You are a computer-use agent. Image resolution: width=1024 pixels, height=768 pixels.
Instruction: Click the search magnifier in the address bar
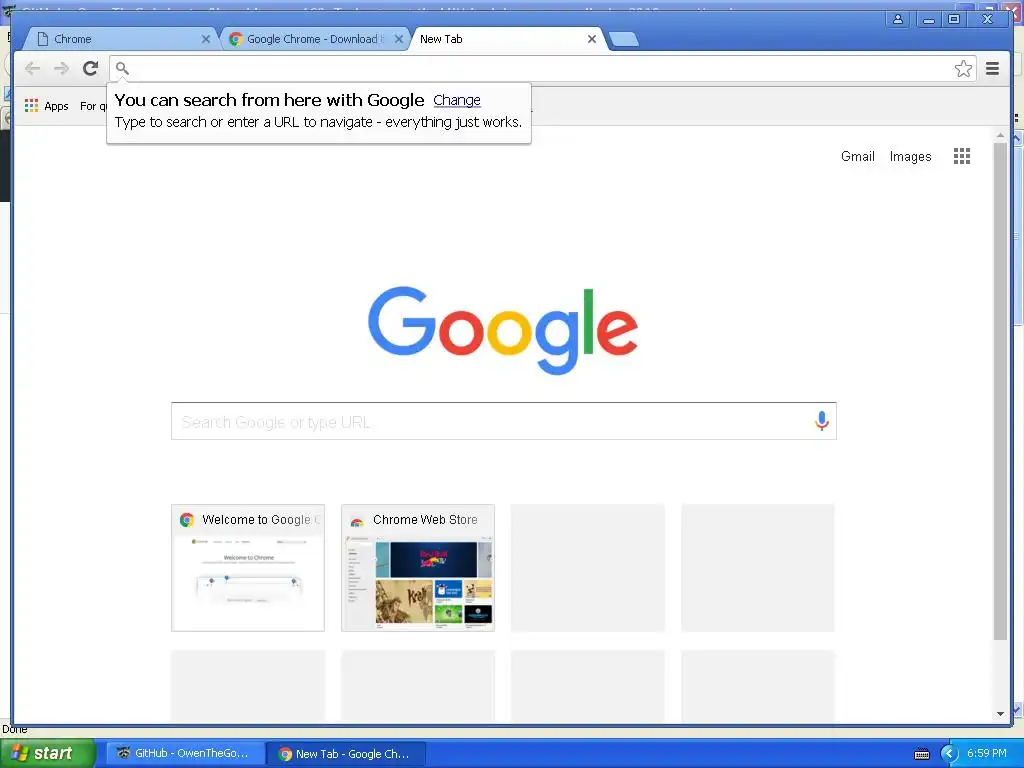pyautogui.click(x=122, y=68)
